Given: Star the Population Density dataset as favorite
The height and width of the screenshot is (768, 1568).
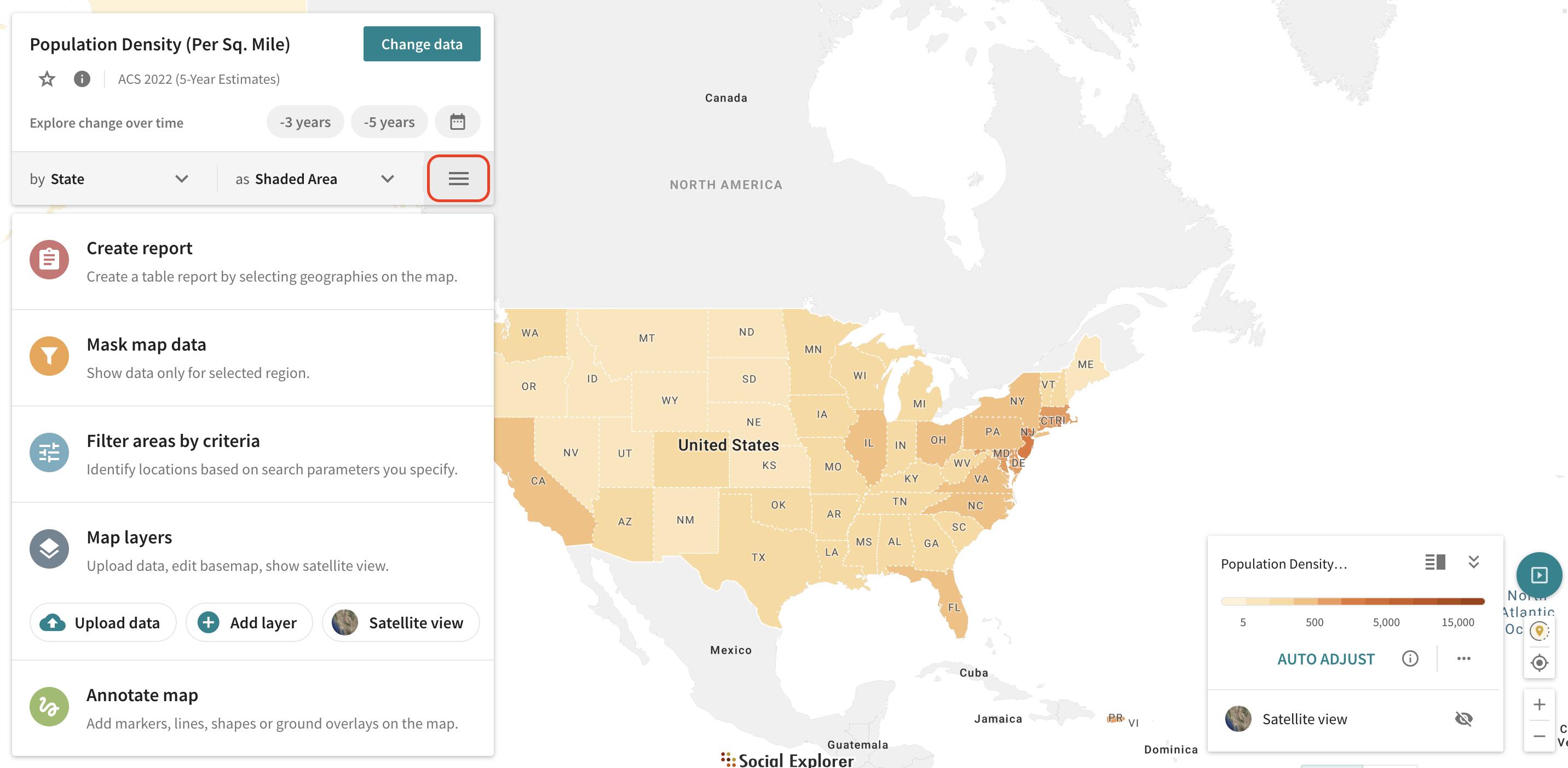Looking at the screenshot, I should pyautogui.click(x=47, y=79).
